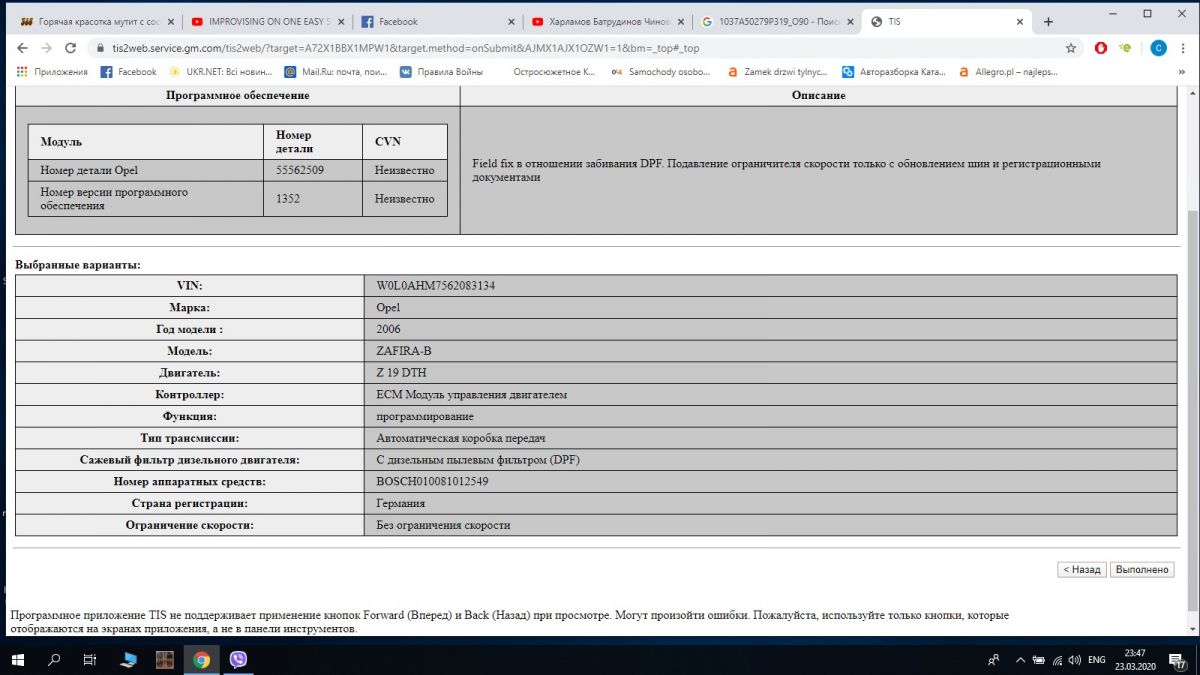The width and height of the screenshot is (1200, 675).
Task: Open Chrome's three-dot menu
Action: [x=1184, y=47]
